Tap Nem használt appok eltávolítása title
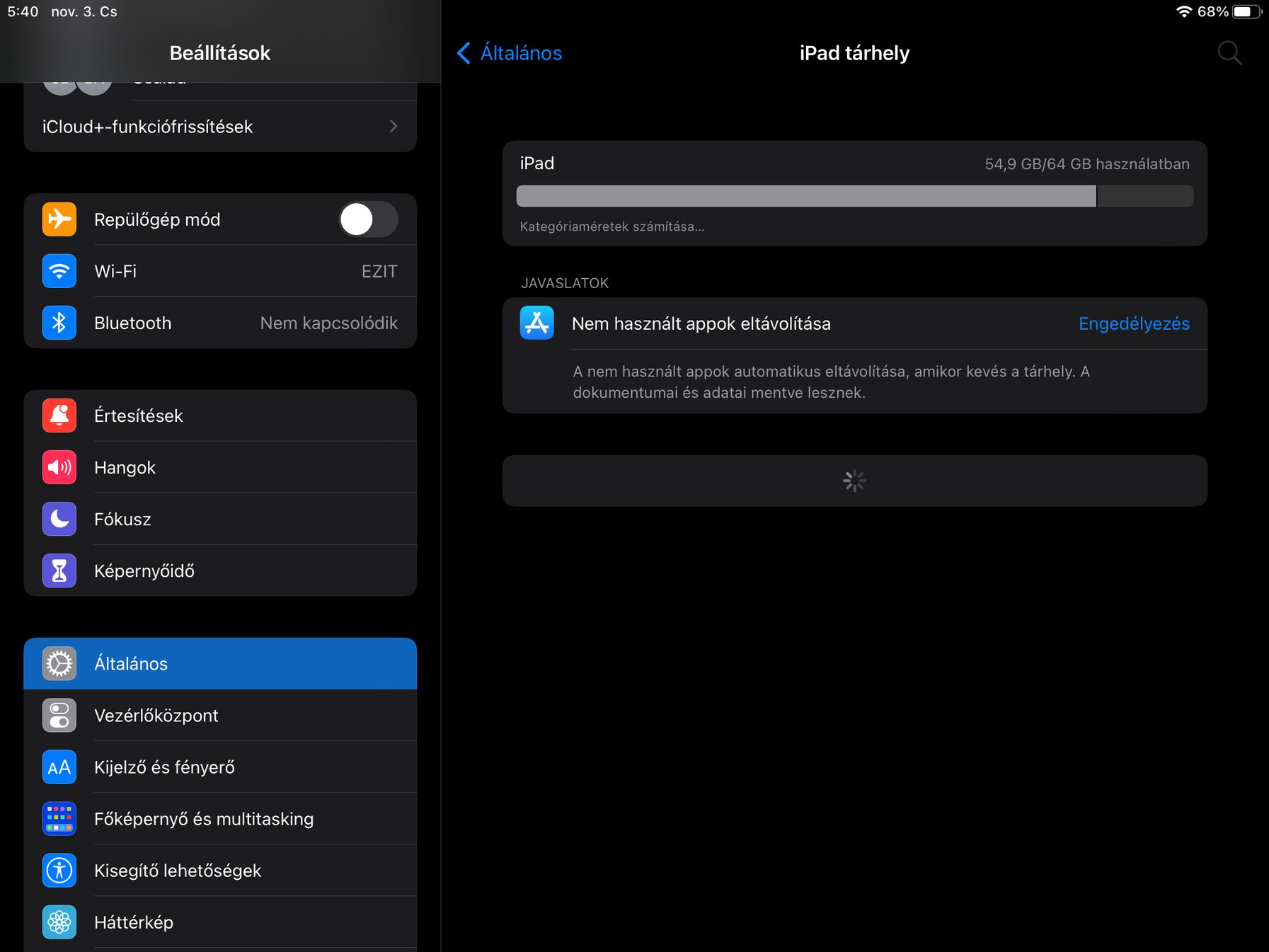Screen dimensions: 1269x952 [x=701, y=323]
